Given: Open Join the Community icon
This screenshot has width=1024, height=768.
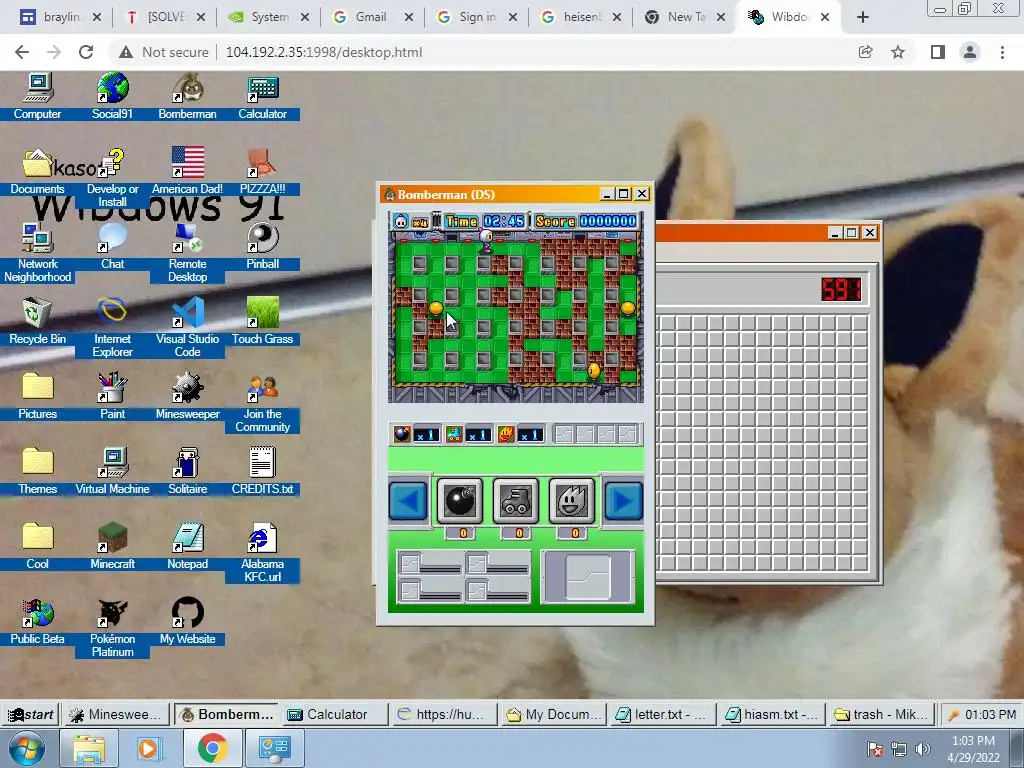Looking at the screenshot, I should click(263, 388).
